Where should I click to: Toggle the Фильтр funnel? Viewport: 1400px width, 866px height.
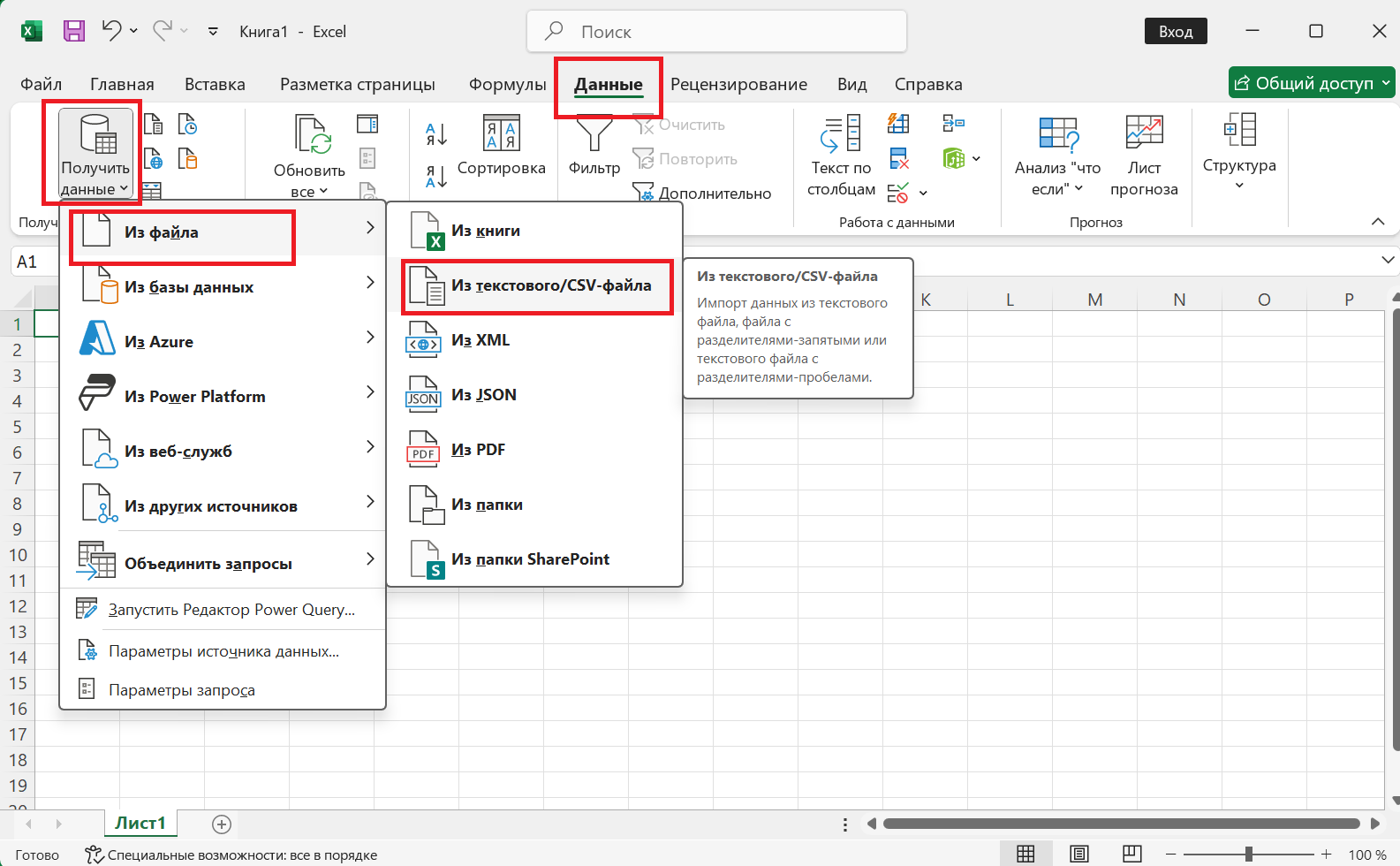point(594,146)
